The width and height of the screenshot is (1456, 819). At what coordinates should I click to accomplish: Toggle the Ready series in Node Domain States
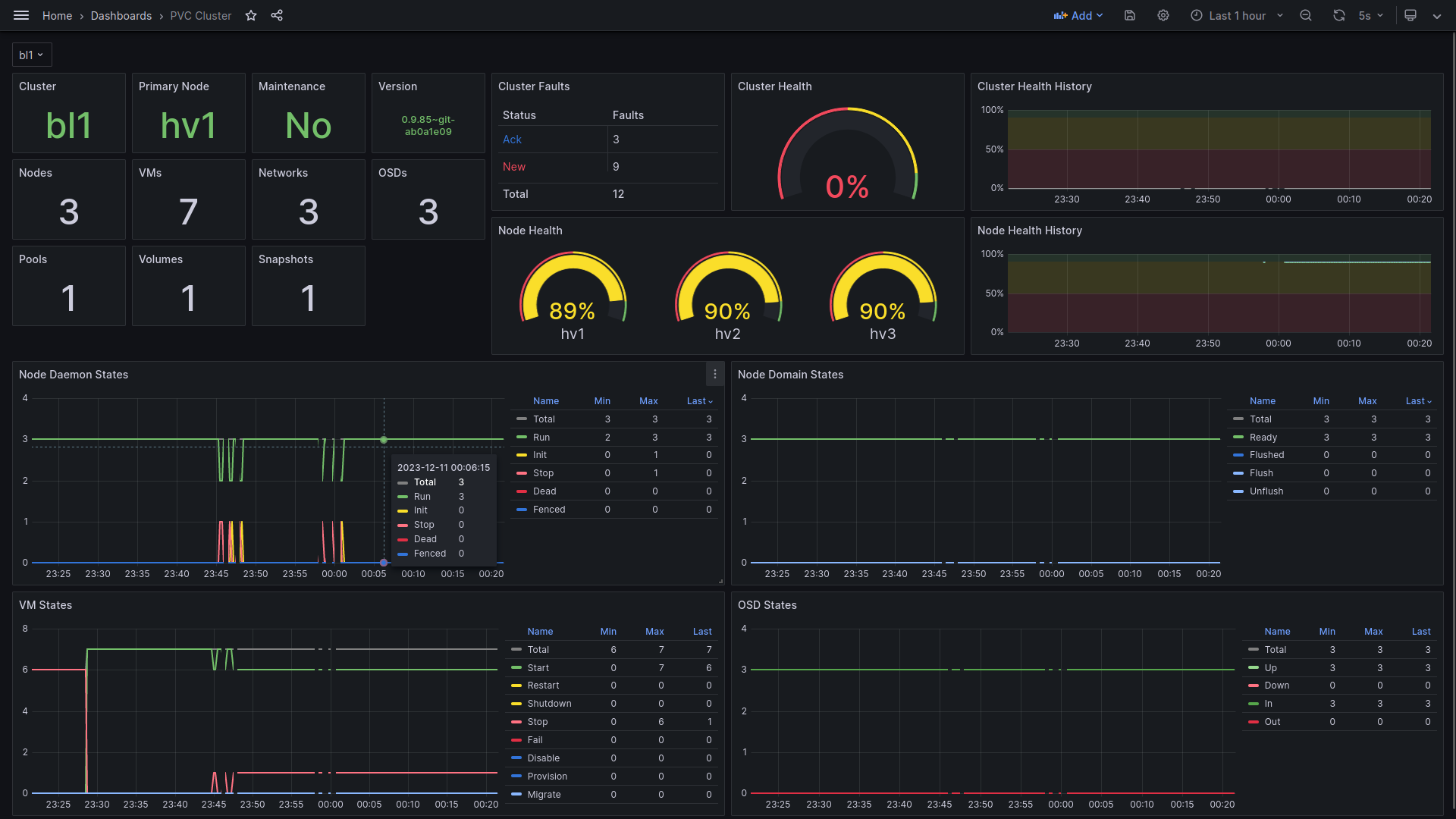click(x=1261, y=438)
